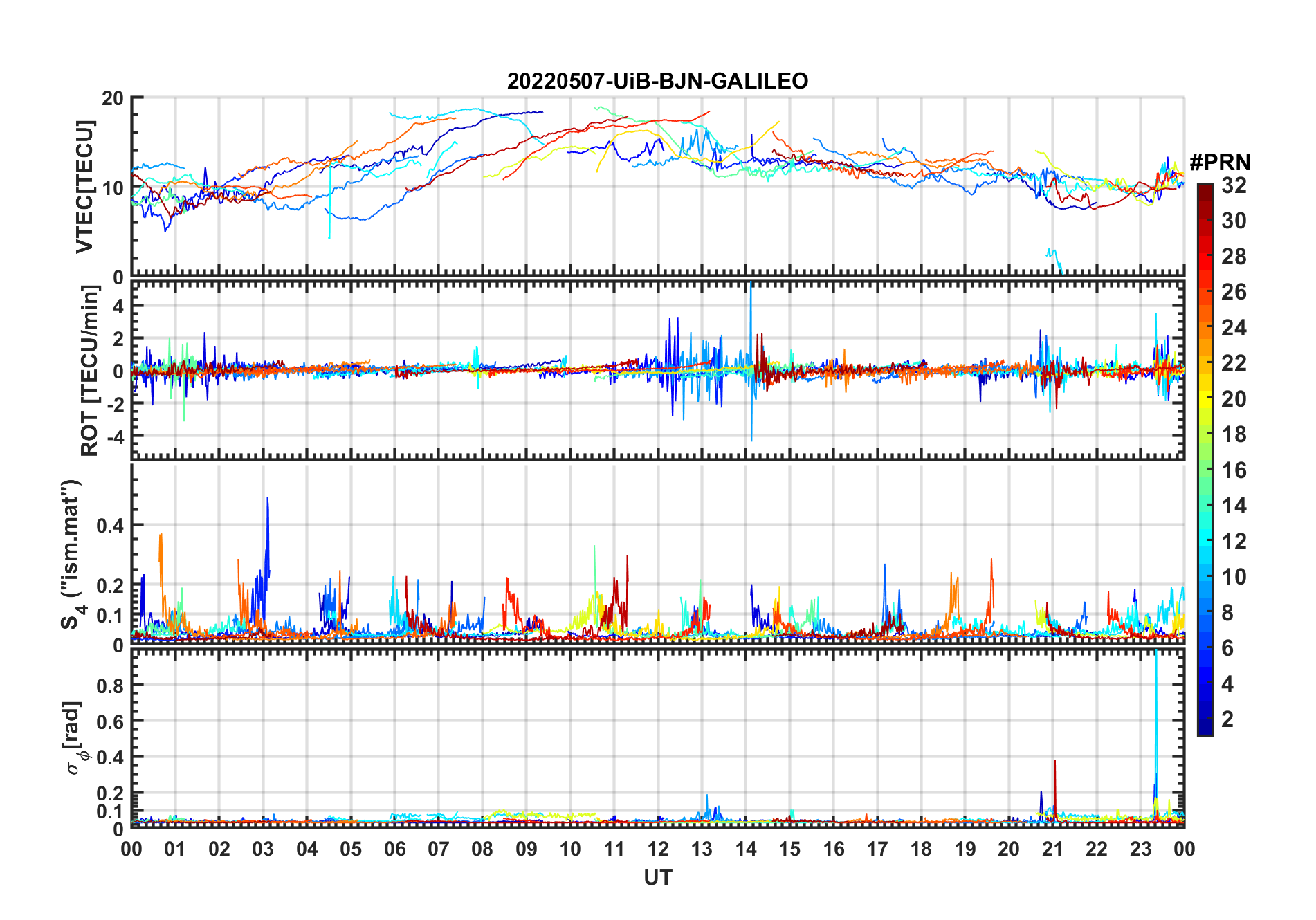1316x920 pixels.
Task: Click the colorbar tick label 24
Action: [x=1234, y=328]
